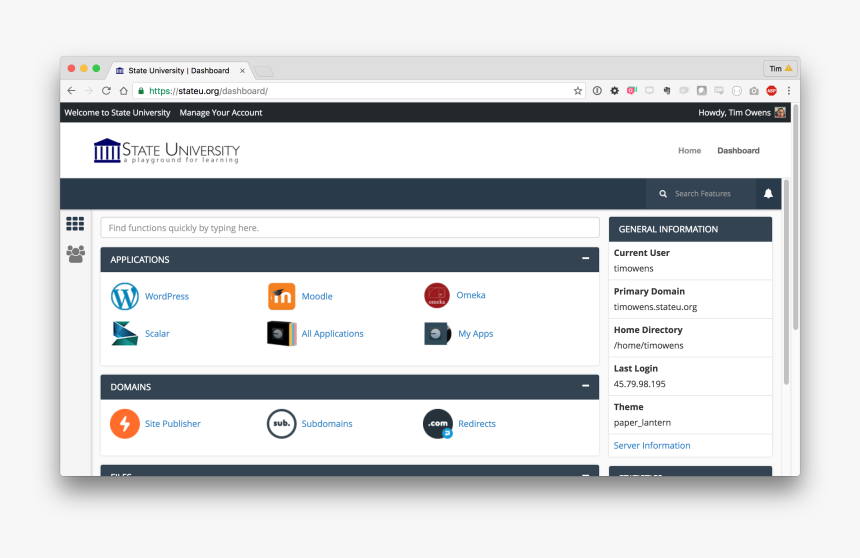Image resolution: width=860 pixels, height=558 pixels.
Task: Click the My Apps icon
Action: pyautogui.click(x=437, y=334)
